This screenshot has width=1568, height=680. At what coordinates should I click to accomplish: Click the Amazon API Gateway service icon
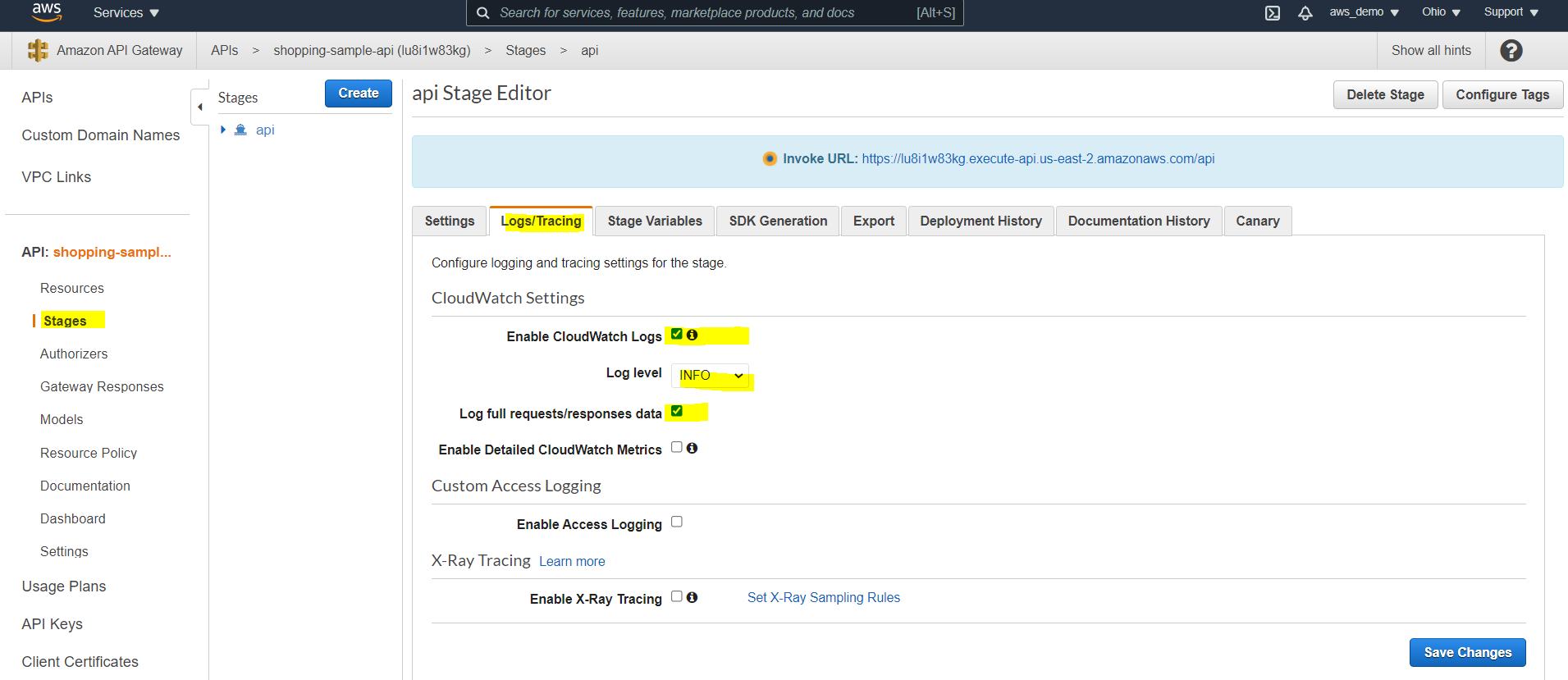38,50
